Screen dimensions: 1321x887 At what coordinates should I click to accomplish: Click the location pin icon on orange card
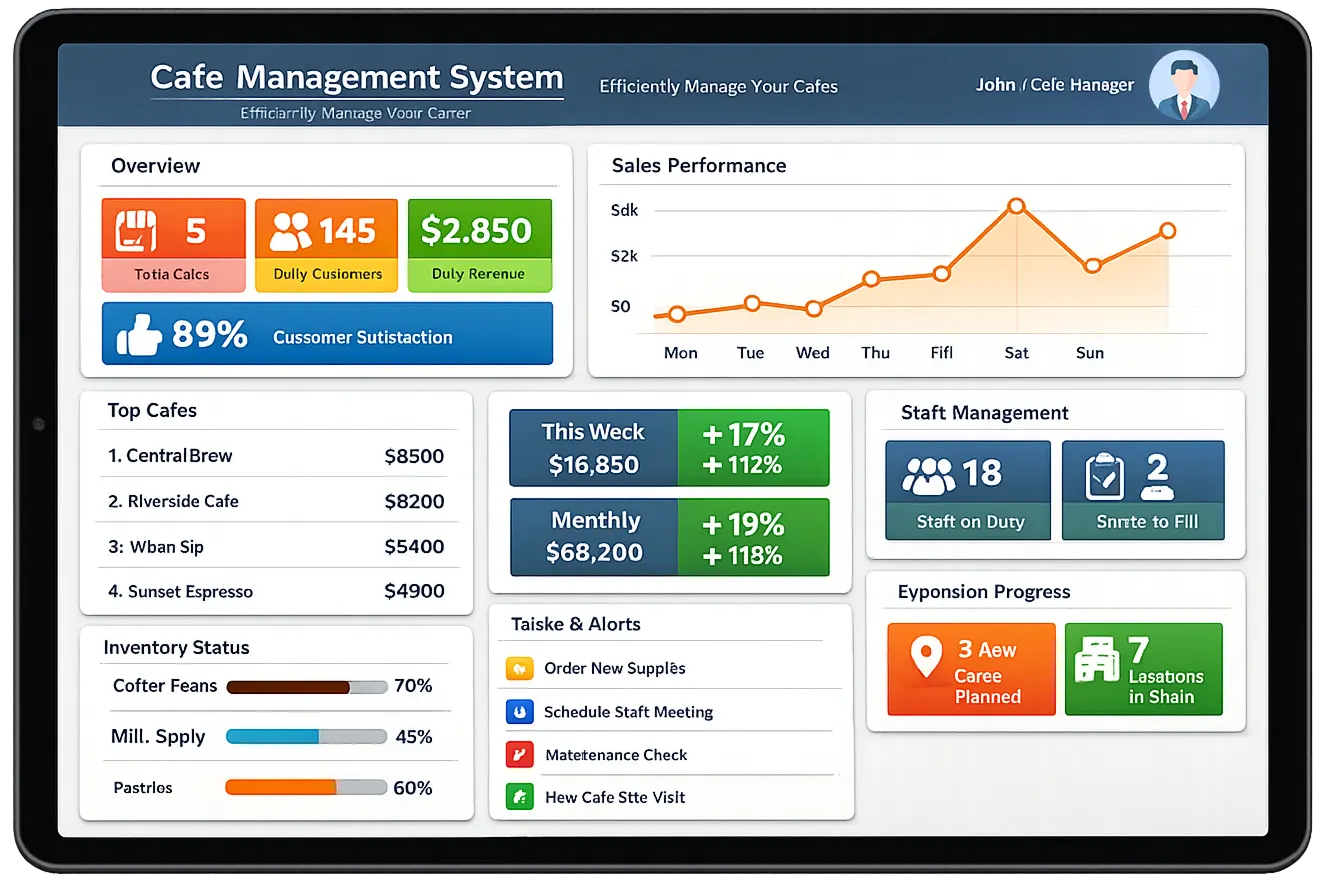point(927,657)
